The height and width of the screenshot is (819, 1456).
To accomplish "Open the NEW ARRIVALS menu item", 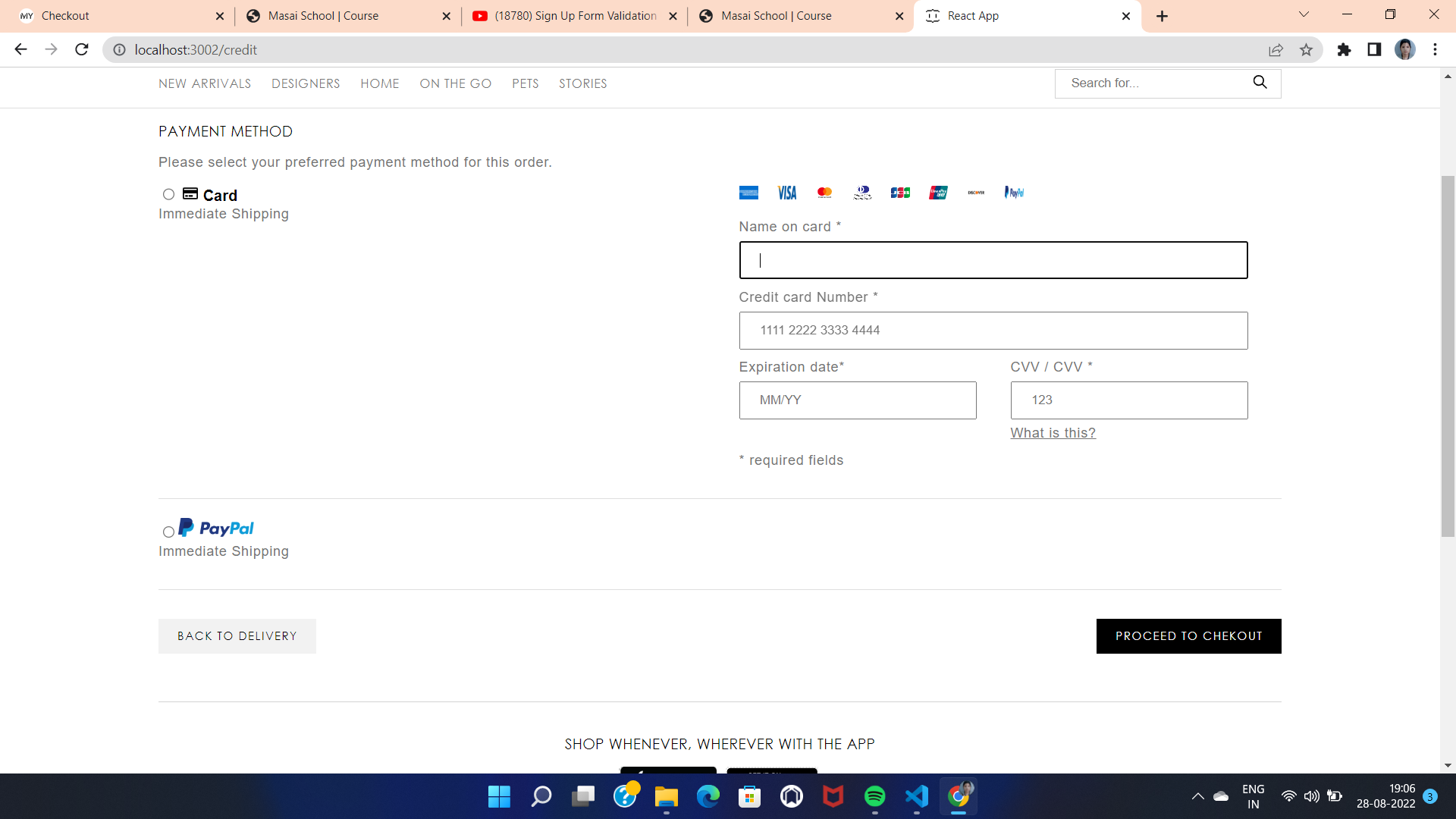I will (205, 83).
